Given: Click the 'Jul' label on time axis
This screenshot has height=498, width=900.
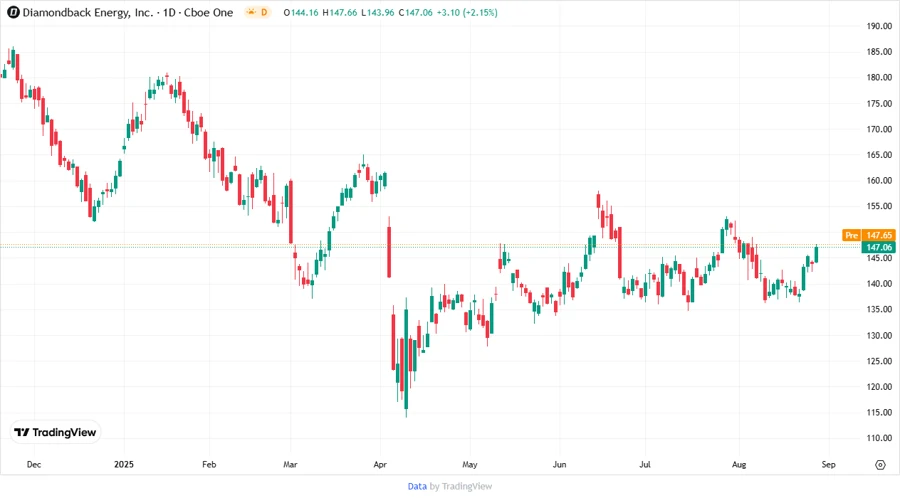Looking at the screenshot, I should [x=645, y=464].
